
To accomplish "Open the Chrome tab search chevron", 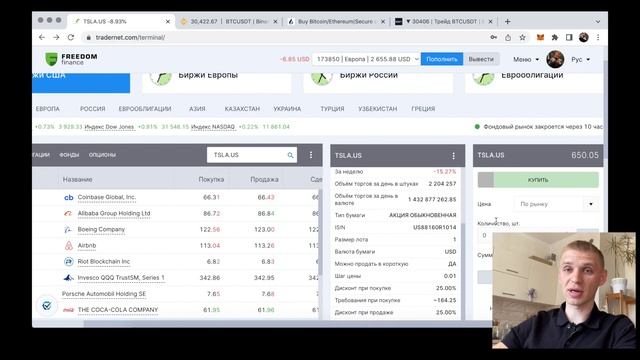I will click(598, 21).
